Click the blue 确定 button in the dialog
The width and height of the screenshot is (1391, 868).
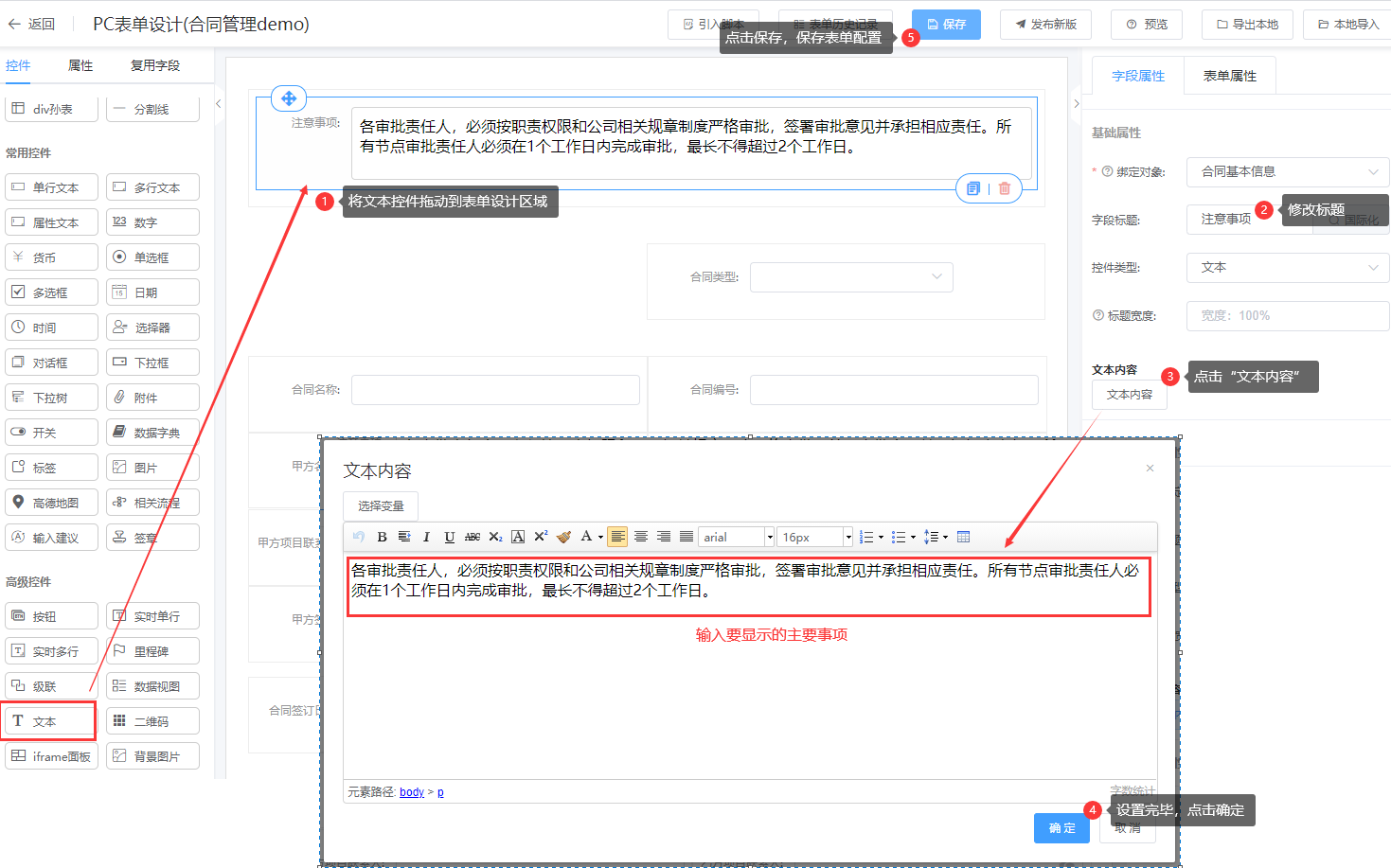(x=1061, y=828)
